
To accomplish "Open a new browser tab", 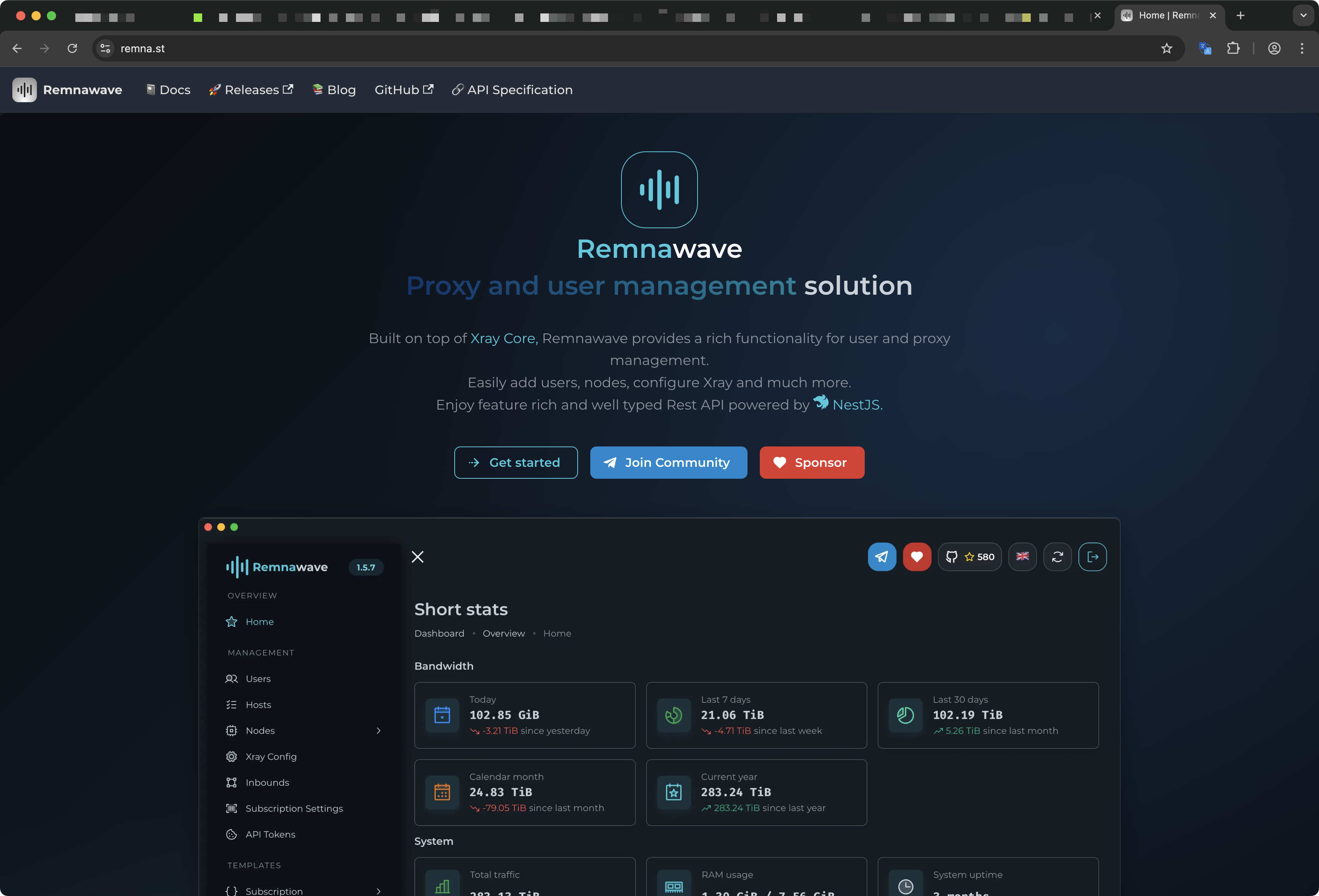I will click(x=1241, y=15).
